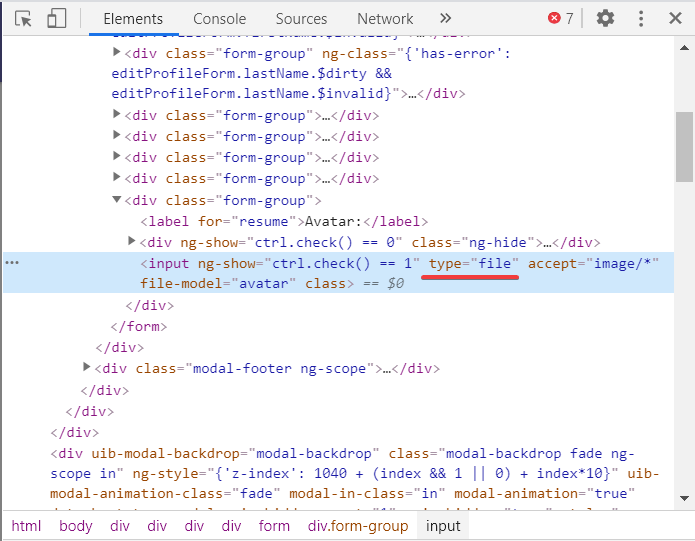This screenshot has width=695, height=541.
Task: Expand the modal-footer div node
Action: 88,368
